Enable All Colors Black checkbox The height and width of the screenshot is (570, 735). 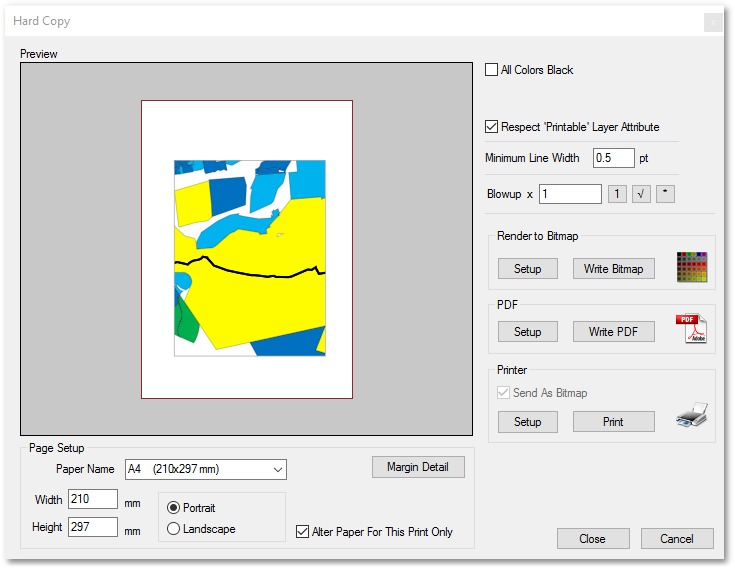(491, 70)
